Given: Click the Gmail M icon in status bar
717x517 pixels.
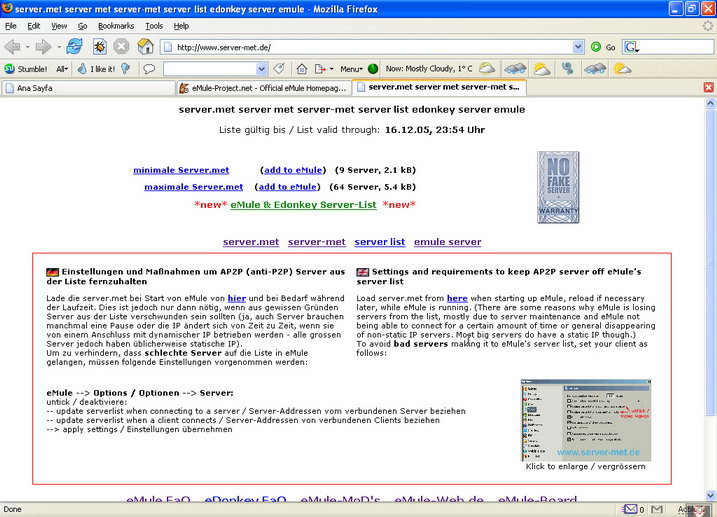Looking at the screenshot, I should [x=657, y=509].
